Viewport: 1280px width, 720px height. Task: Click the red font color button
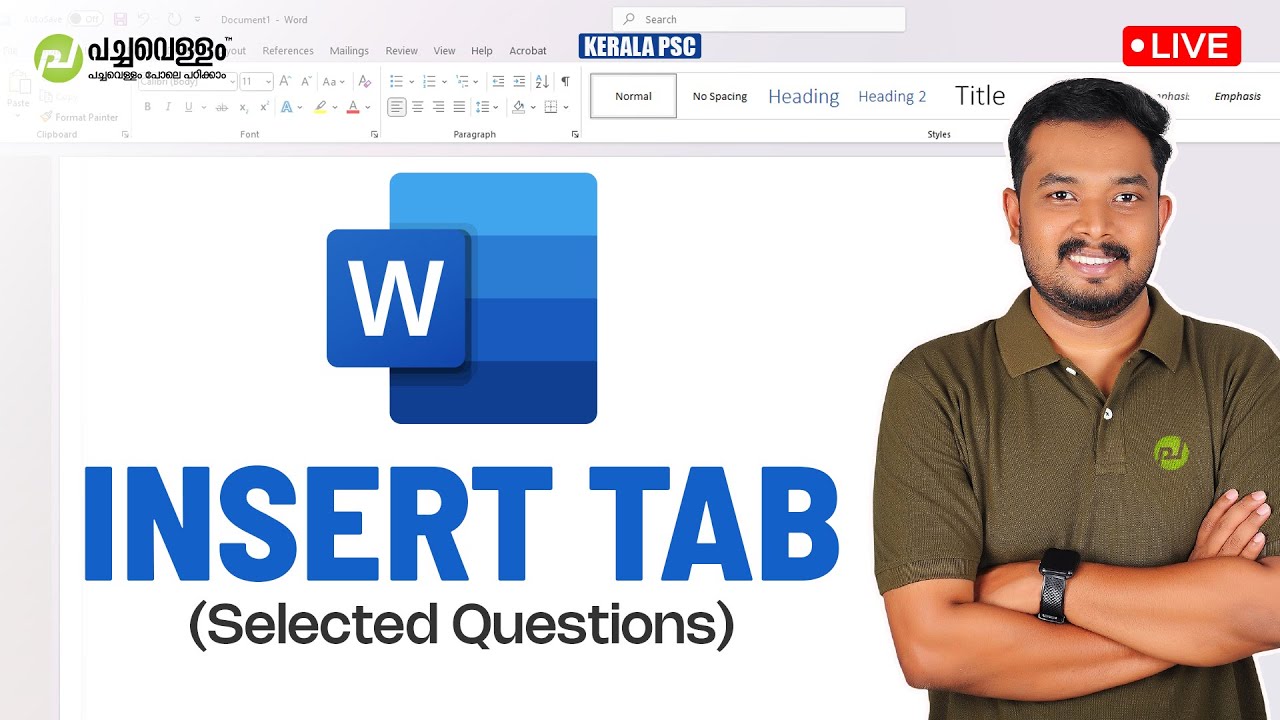pos(352,107)
